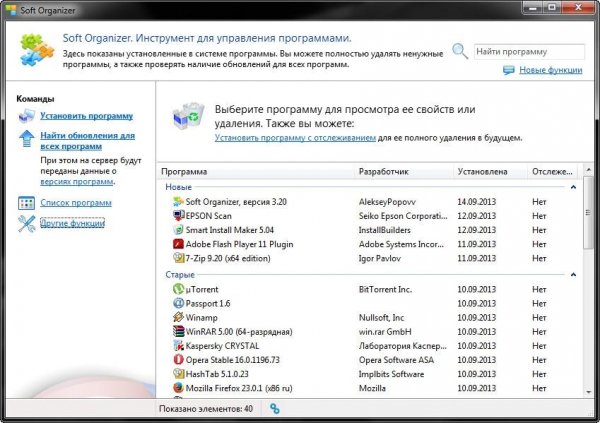Open the версиях программ link

77,181
